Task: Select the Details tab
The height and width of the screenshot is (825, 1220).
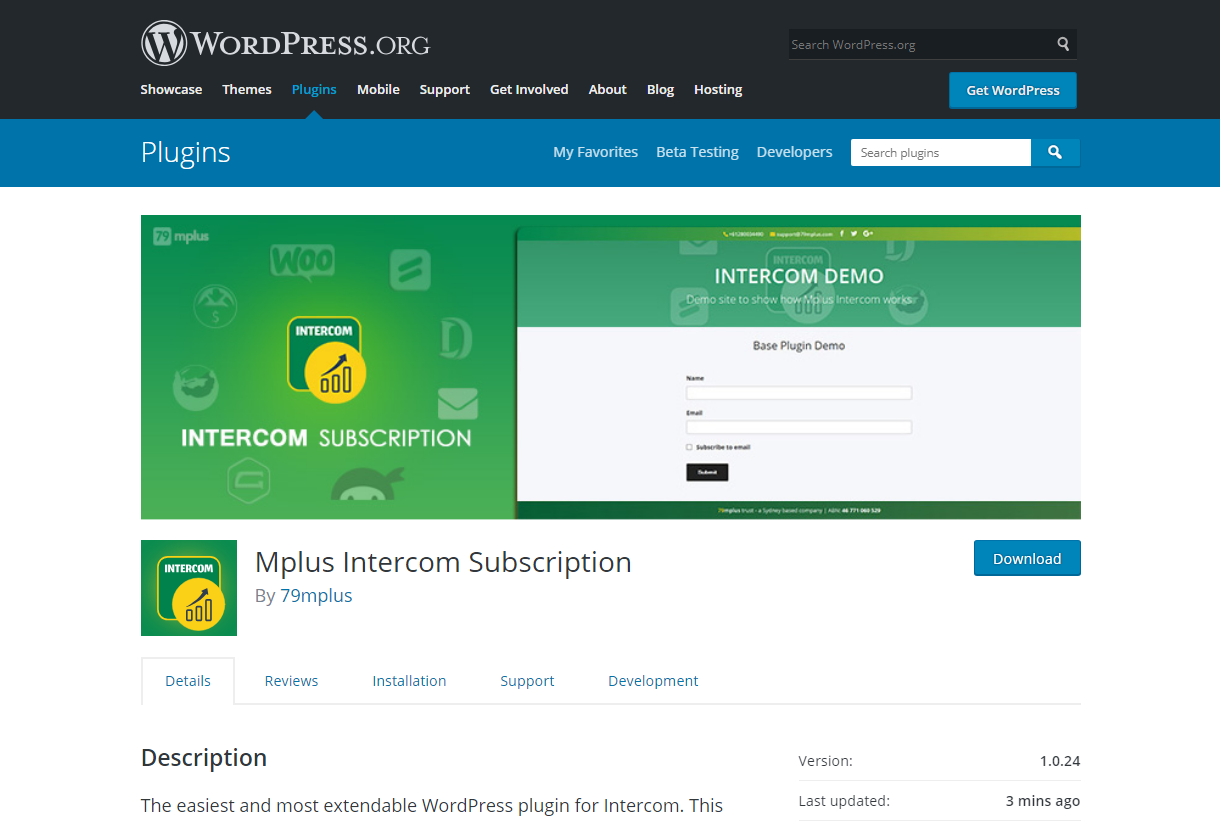Action: click(188, 681)
